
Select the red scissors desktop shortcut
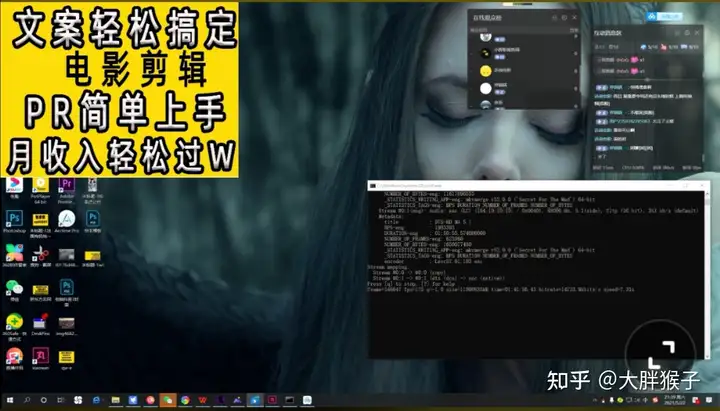click(40, 254)
